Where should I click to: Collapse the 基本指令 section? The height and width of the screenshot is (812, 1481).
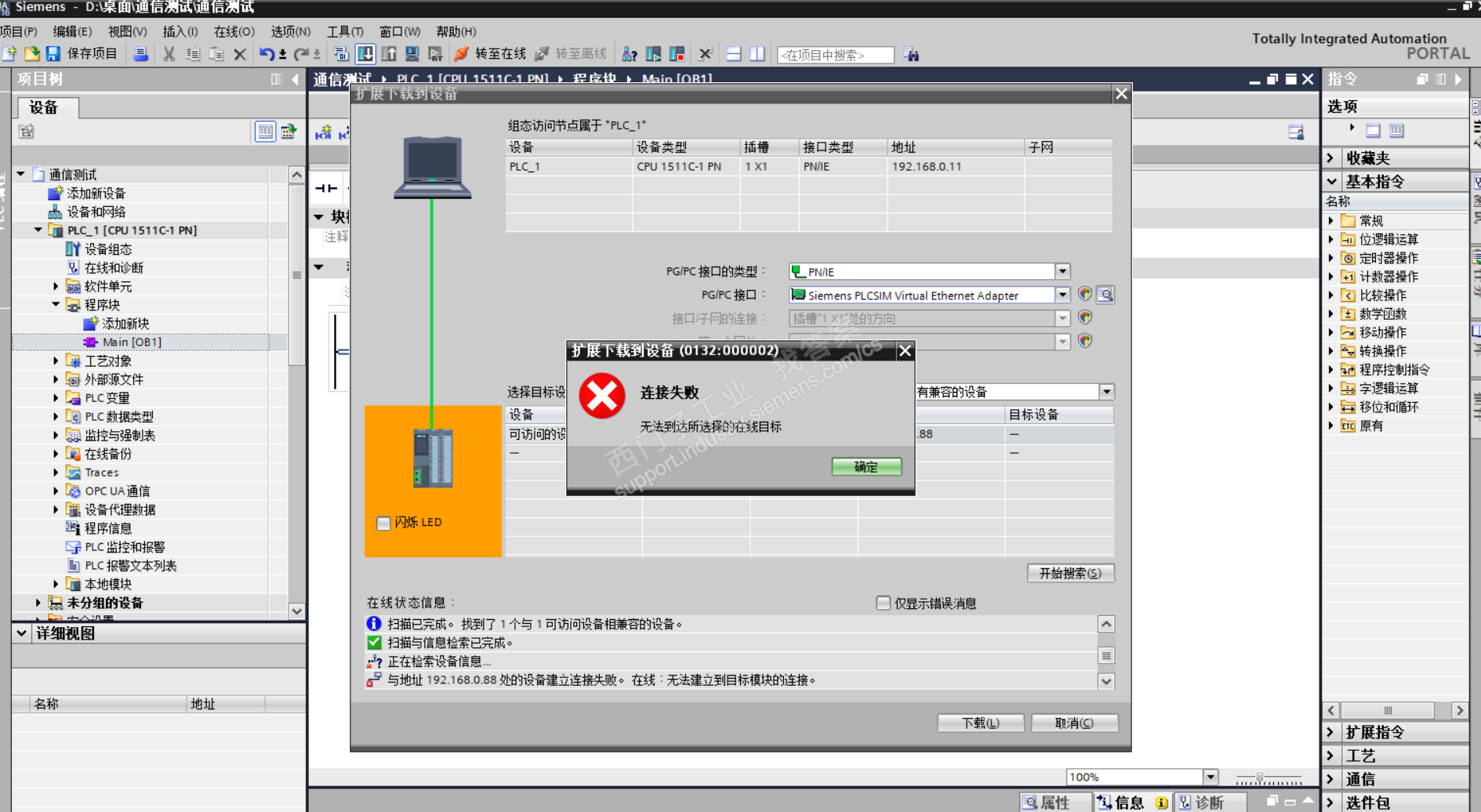(1331, 181)
